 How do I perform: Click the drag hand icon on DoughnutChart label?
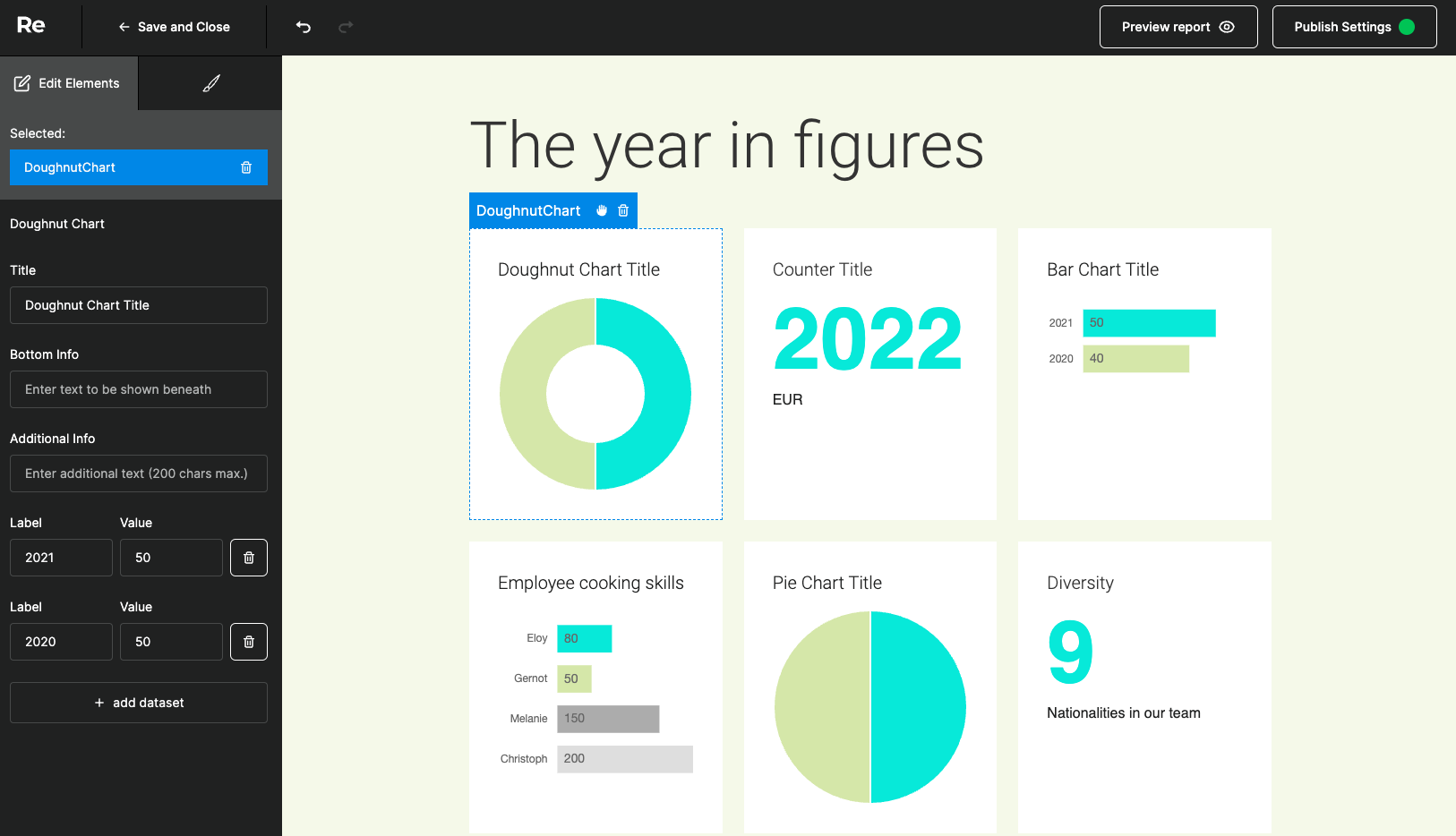pos(602,210)
